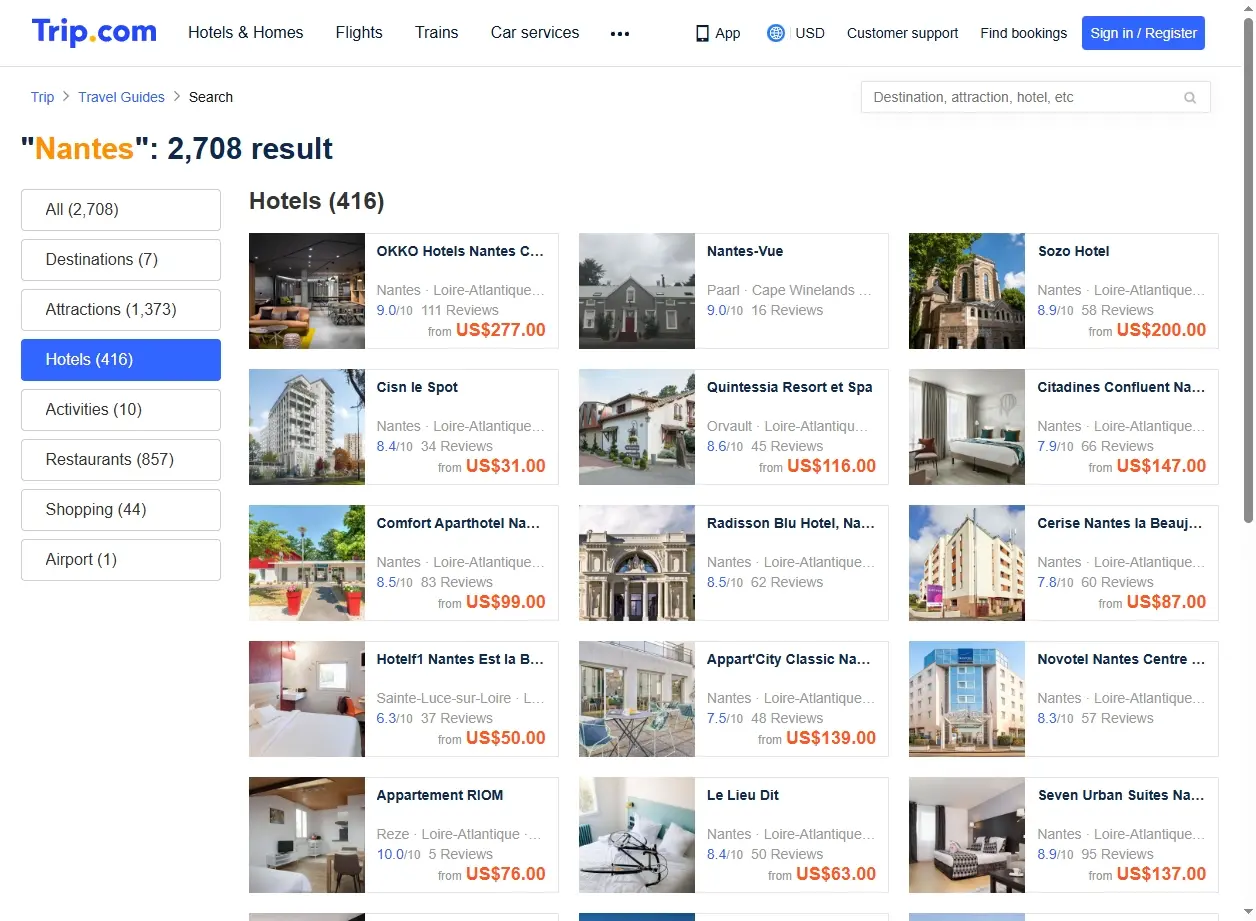Click Hotelf1 Nantes Est title
The image size is (1256, 921).
460,659
